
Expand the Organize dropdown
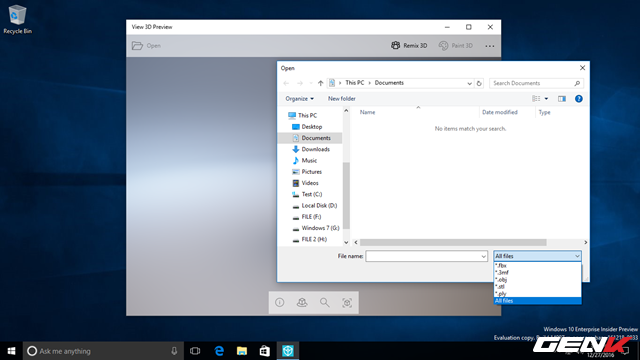tap(300, 99)
